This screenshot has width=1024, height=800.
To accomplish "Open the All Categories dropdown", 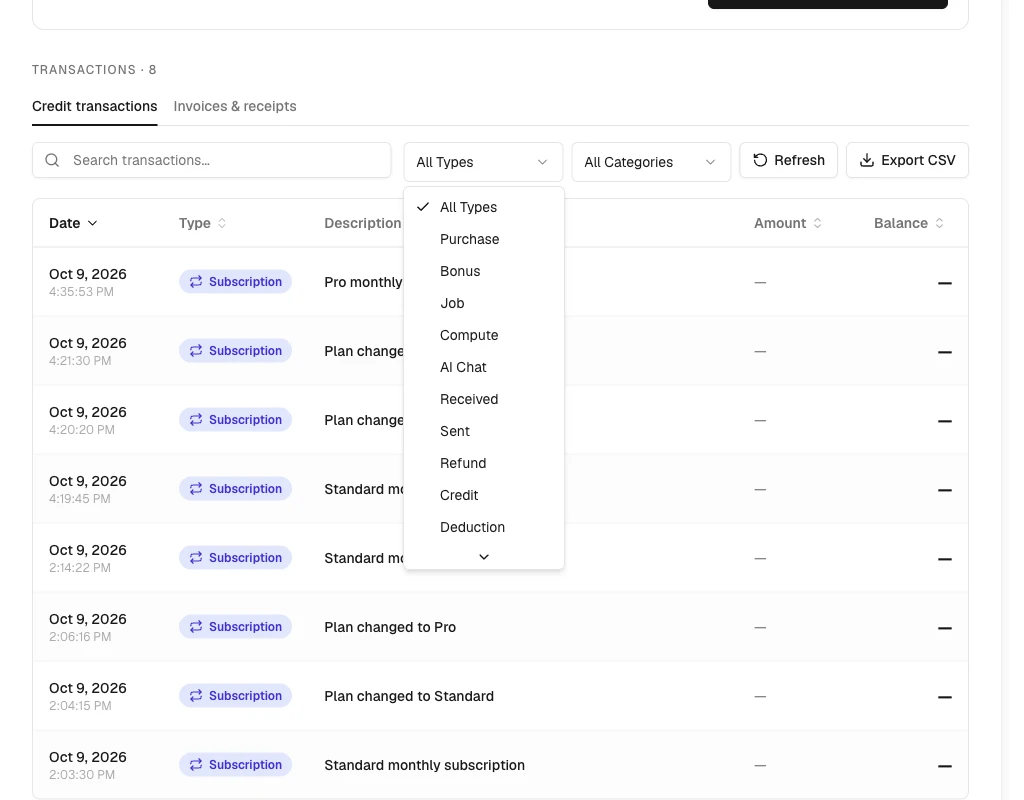I will (x=651, y=162).
